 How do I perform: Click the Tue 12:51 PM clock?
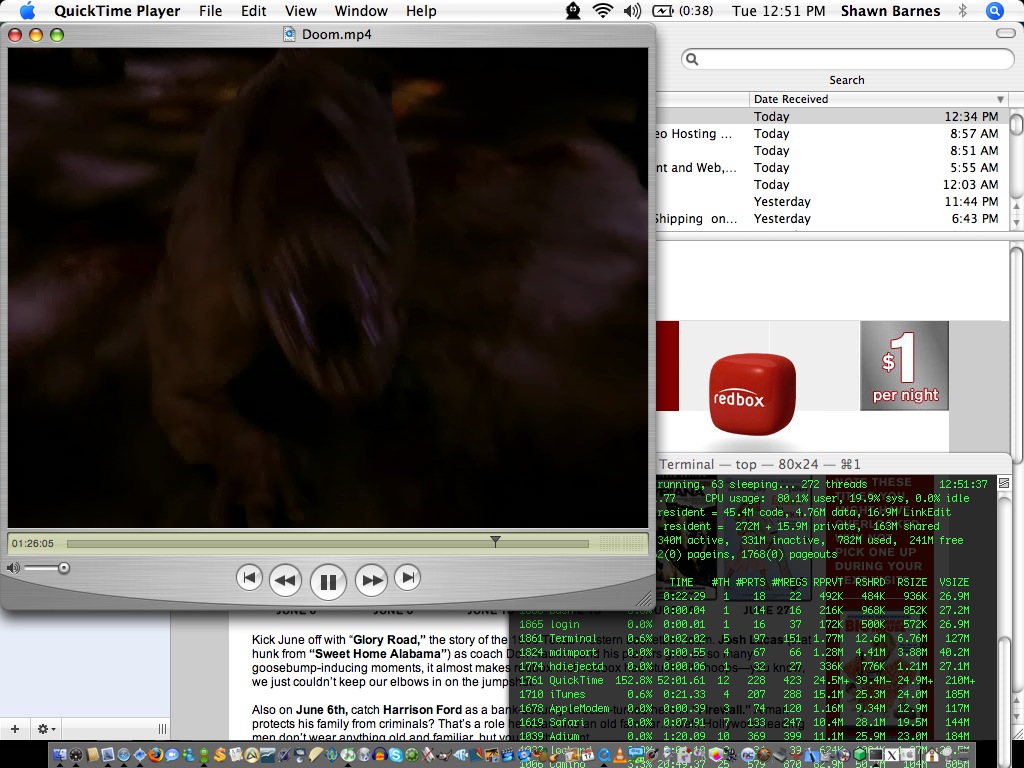coord(778,11)
